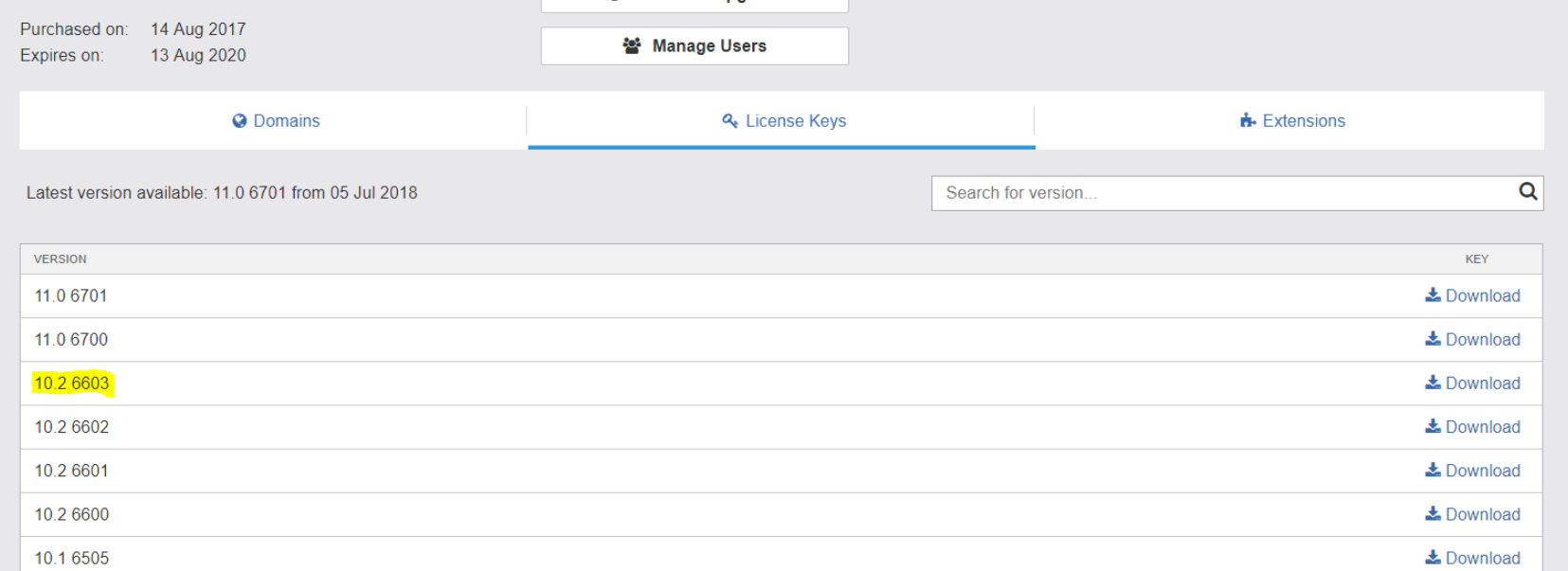Click the globe icon beside Domains
Viewport: 1568px width, 571px height.
(240, 121)
